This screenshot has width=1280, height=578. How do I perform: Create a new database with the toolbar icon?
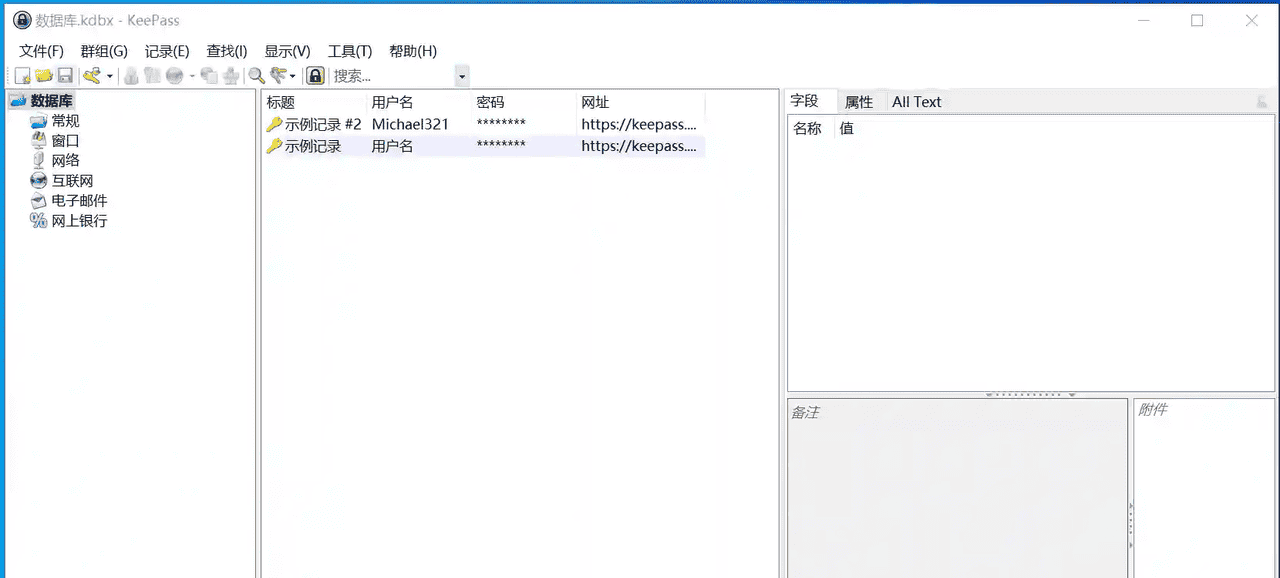coord(22,75)
